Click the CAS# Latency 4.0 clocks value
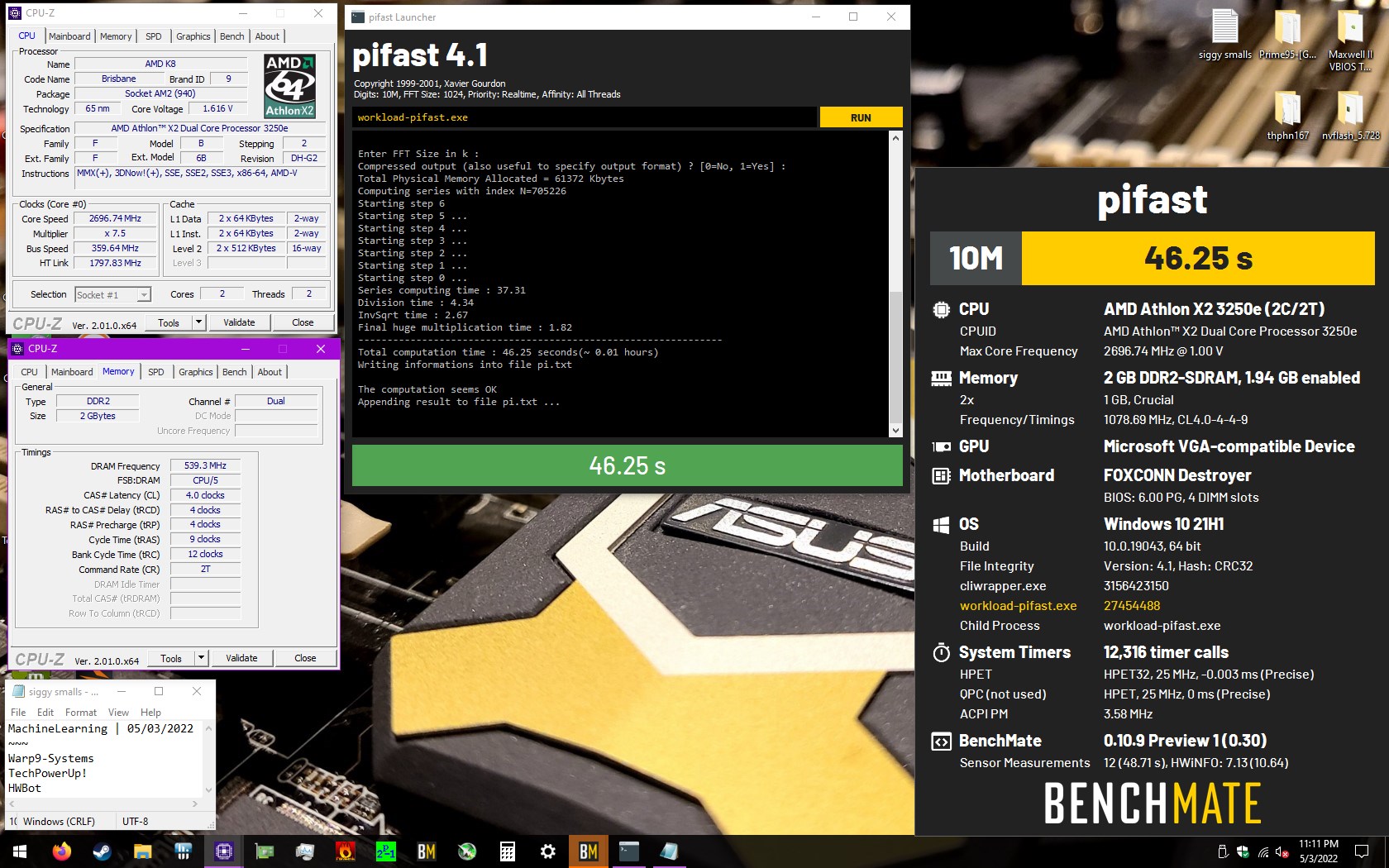This screenshot has width=1389, height=868. (x=205, y=495)
